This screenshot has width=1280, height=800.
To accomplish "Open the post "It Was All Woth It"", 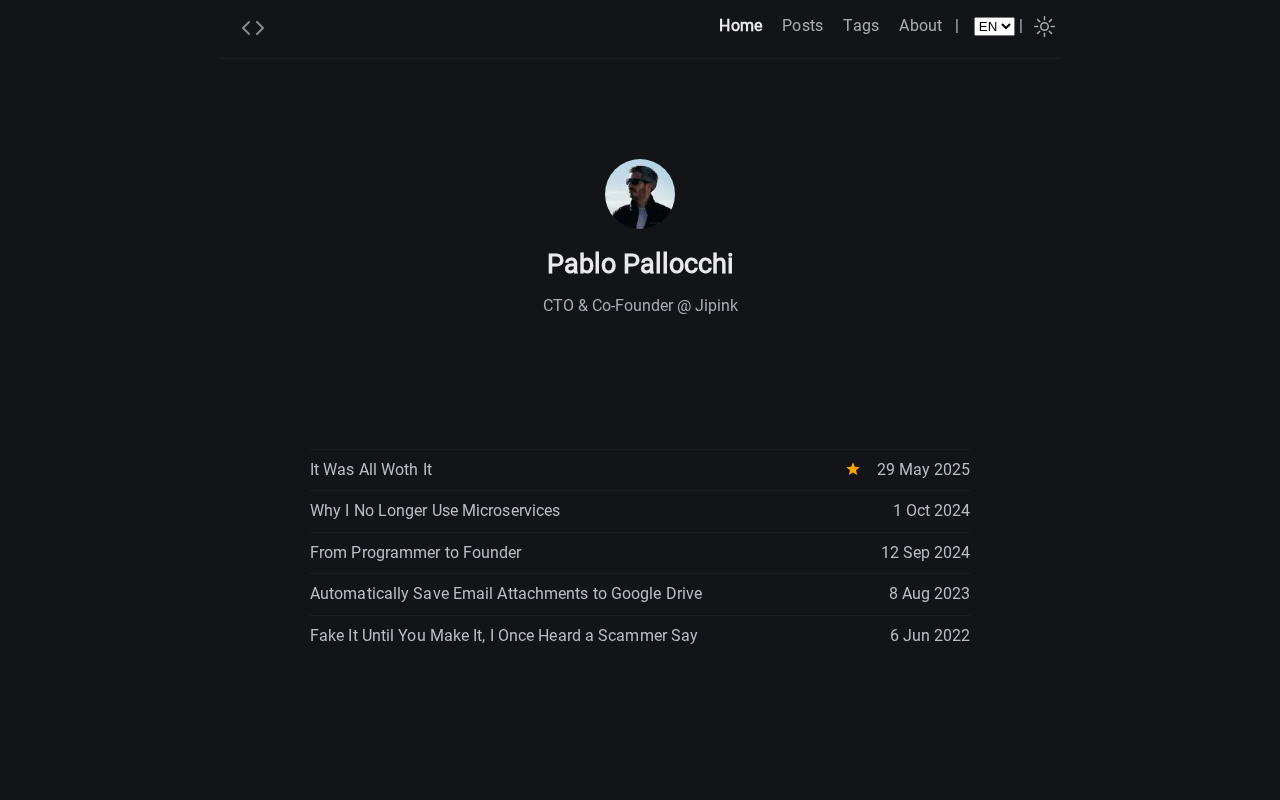I will 371,470.
